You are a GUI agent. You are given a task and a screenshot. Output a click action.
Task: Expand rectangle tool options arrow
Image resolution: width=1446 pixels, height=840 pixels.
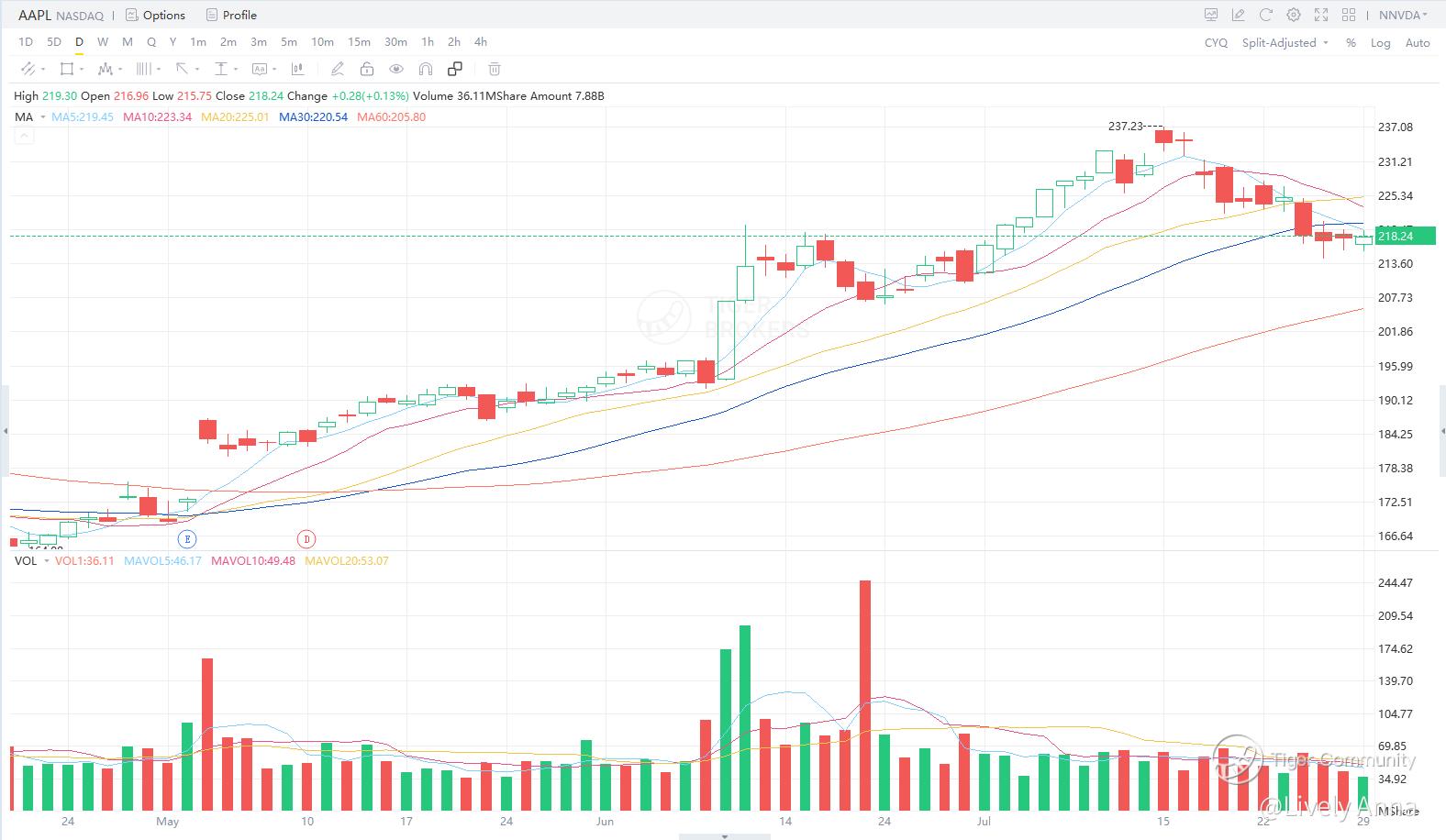click(x=82, y=70)
